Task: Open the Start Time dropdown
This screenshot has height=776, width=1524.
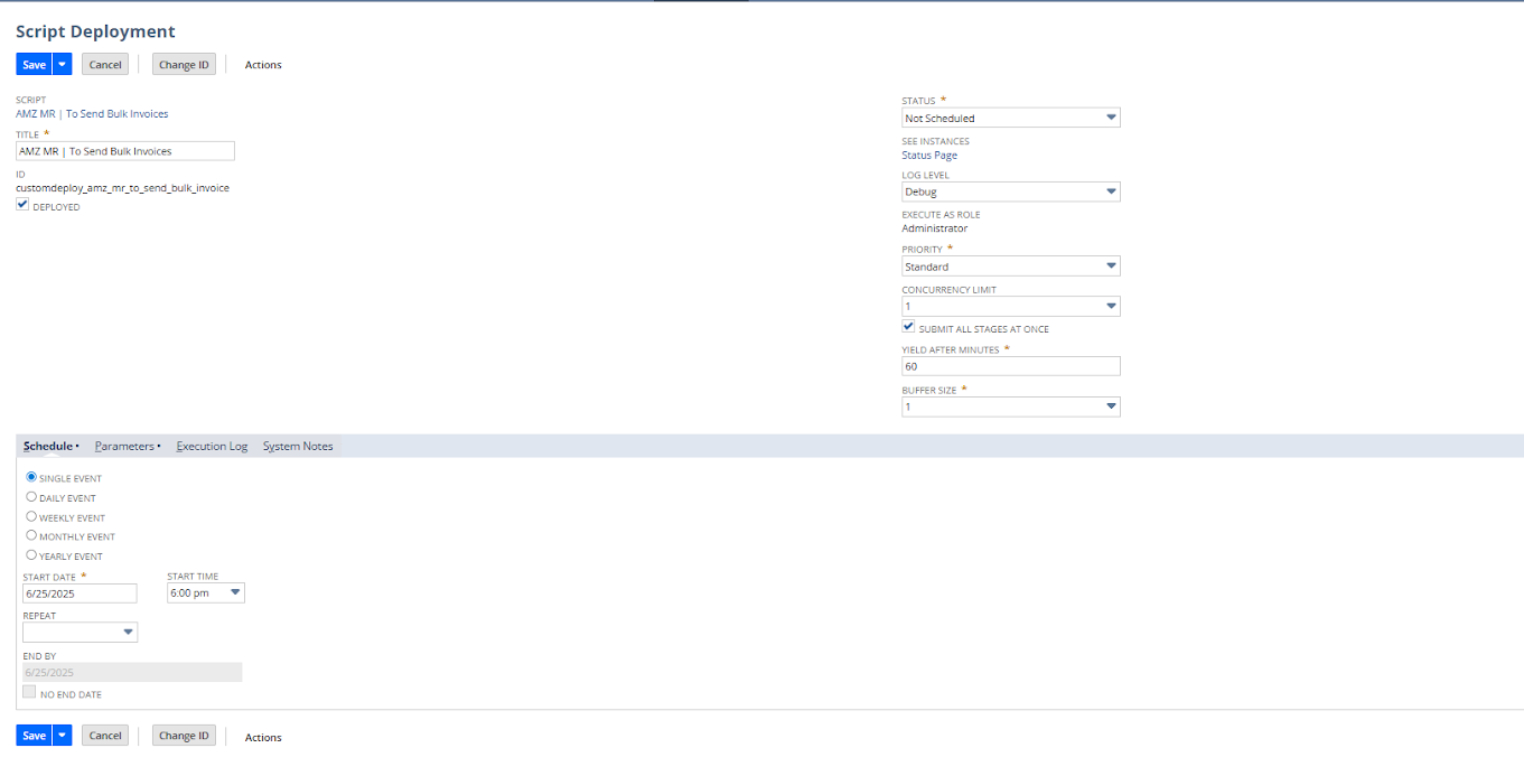Action: [205, 593]
